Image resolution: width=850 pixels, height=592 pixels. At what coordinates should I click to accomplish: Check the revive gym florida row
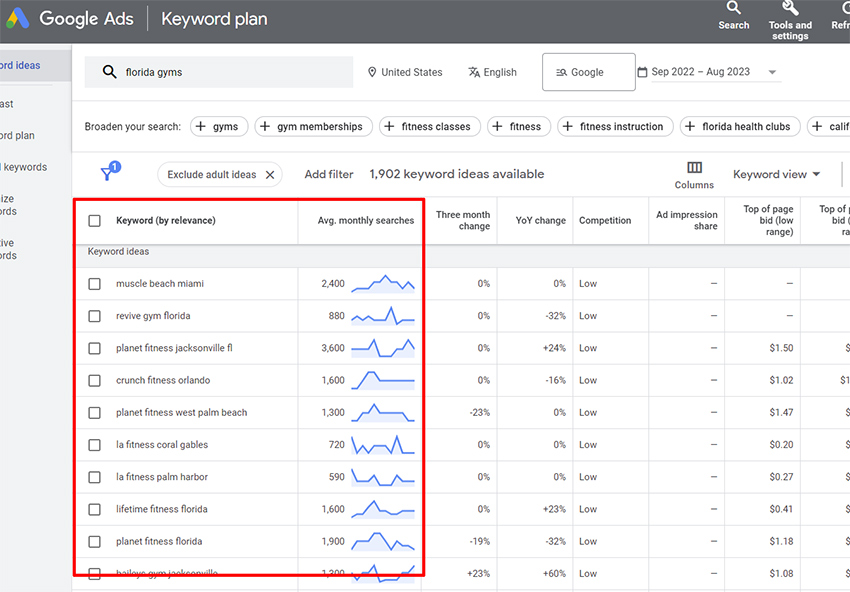94,316
